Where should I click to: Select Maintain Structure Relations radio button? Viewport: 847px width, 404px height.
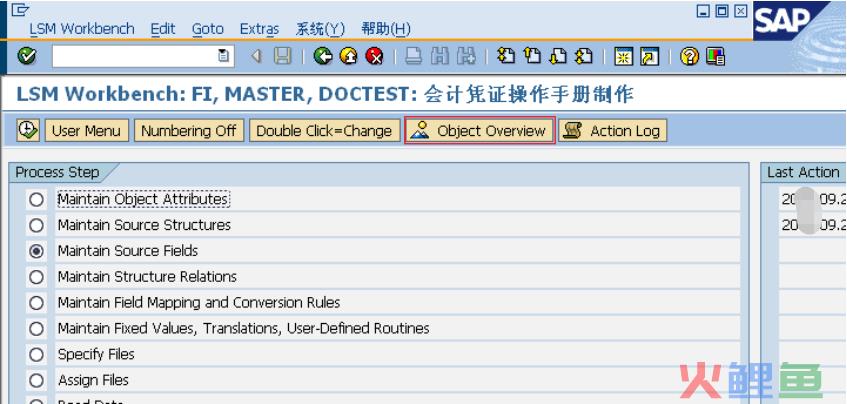(x=36, y=277)
